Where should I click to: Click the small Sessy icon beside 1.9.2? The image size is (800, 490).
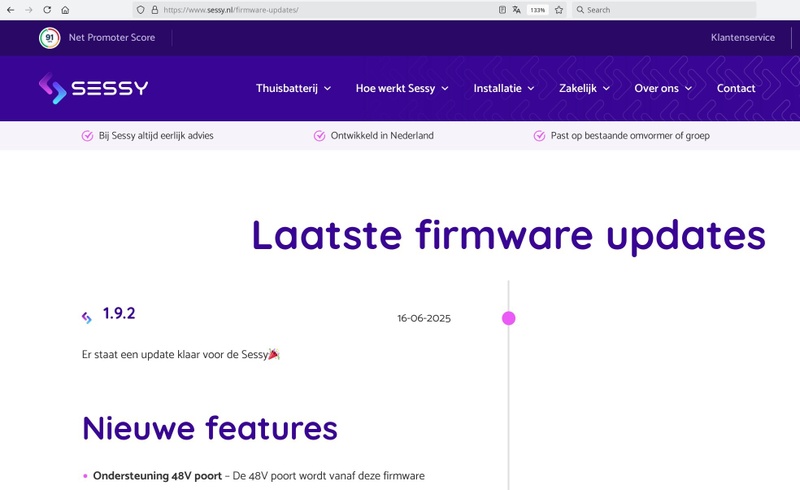[87, 318]
